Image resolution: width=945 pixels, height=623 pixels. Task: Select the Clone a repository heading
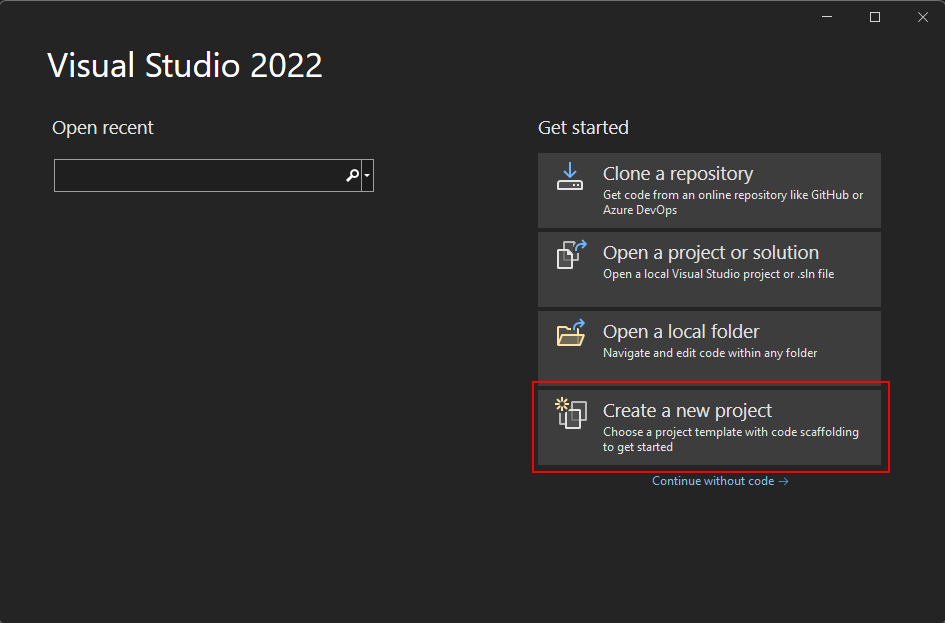tap(678, 174)
